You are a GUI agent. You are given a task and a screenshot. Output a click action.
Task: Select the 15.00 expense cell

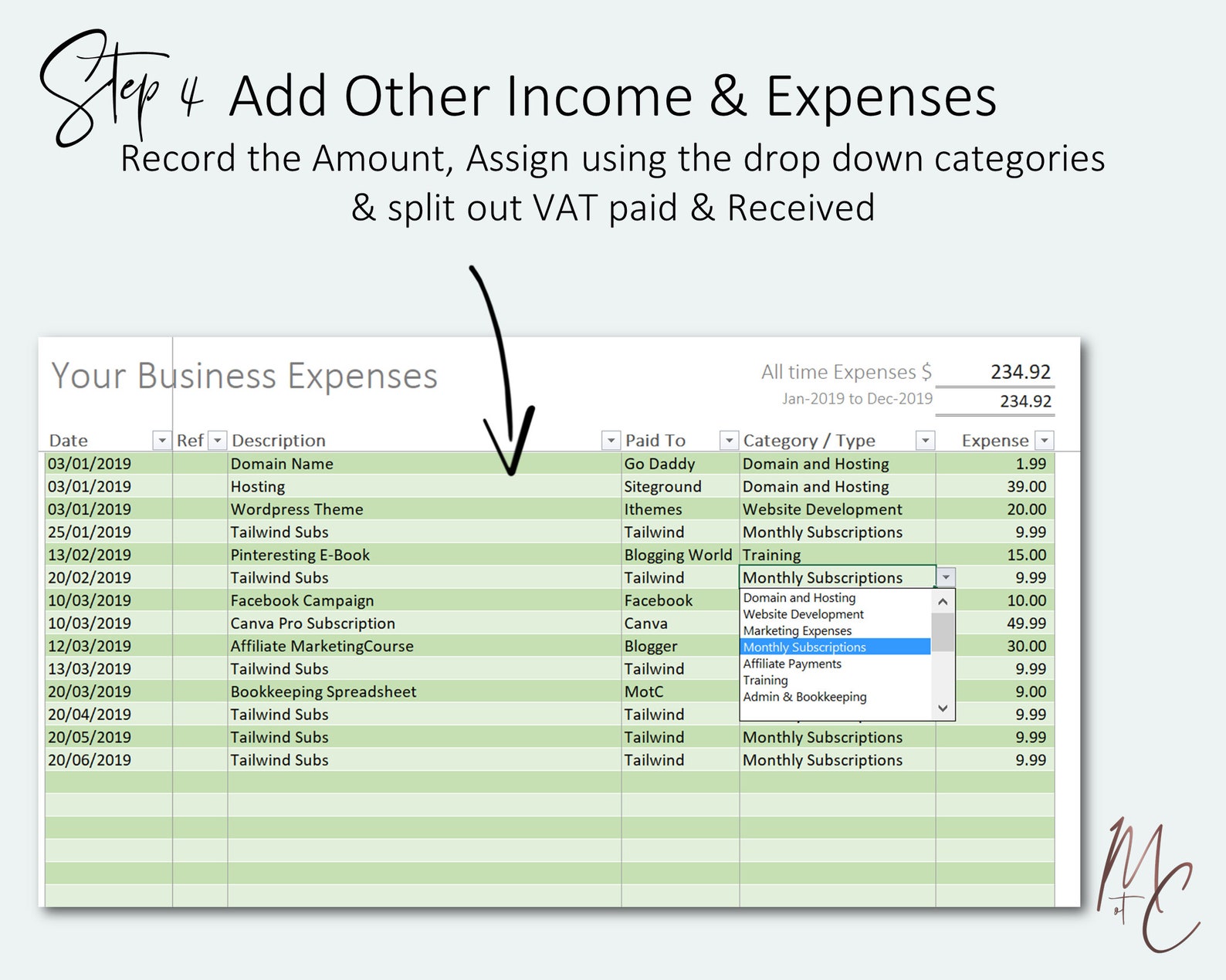point(995,555)
